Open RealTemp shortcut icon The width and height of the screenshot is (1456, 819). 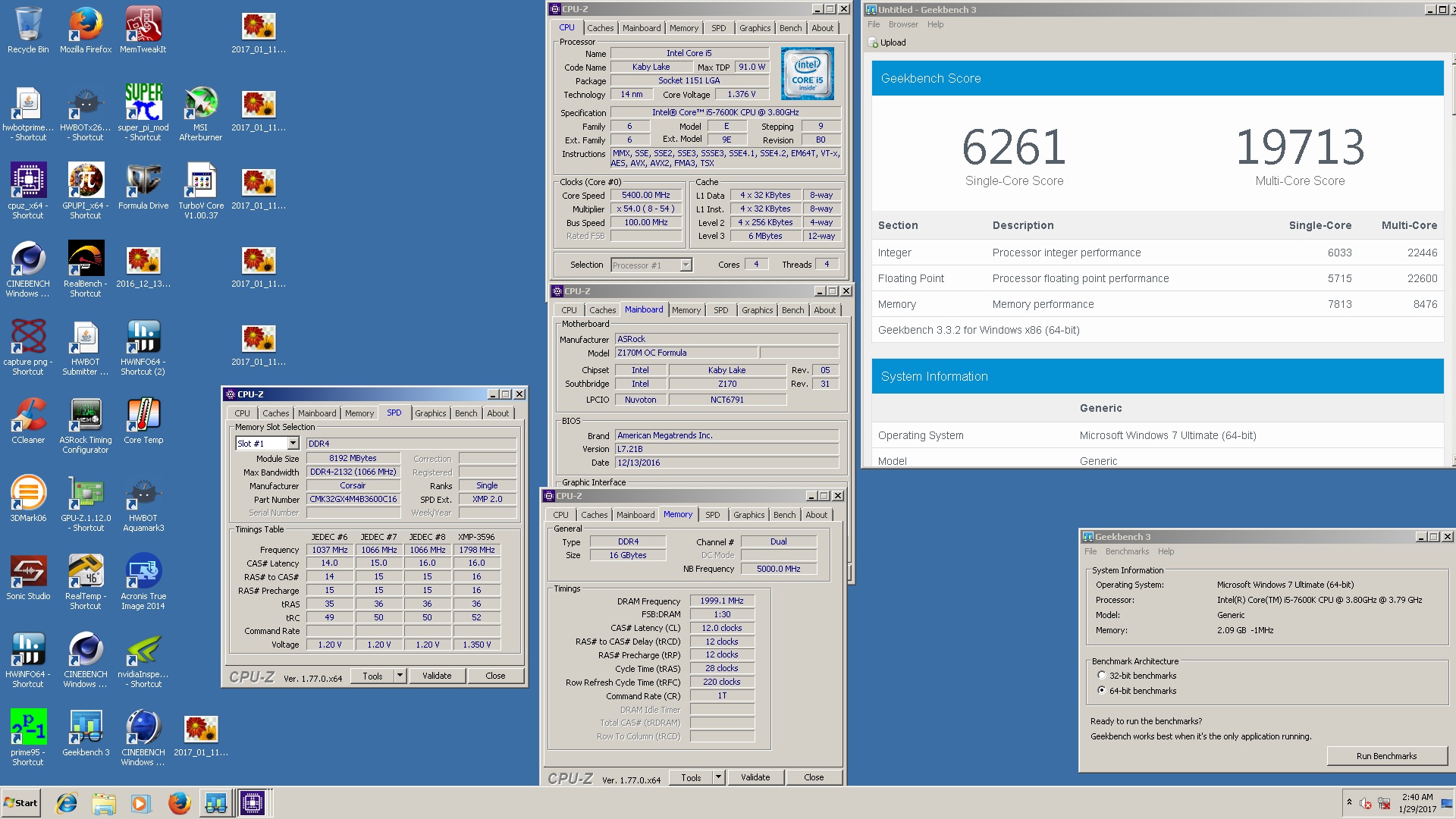[x=86, y=582]
